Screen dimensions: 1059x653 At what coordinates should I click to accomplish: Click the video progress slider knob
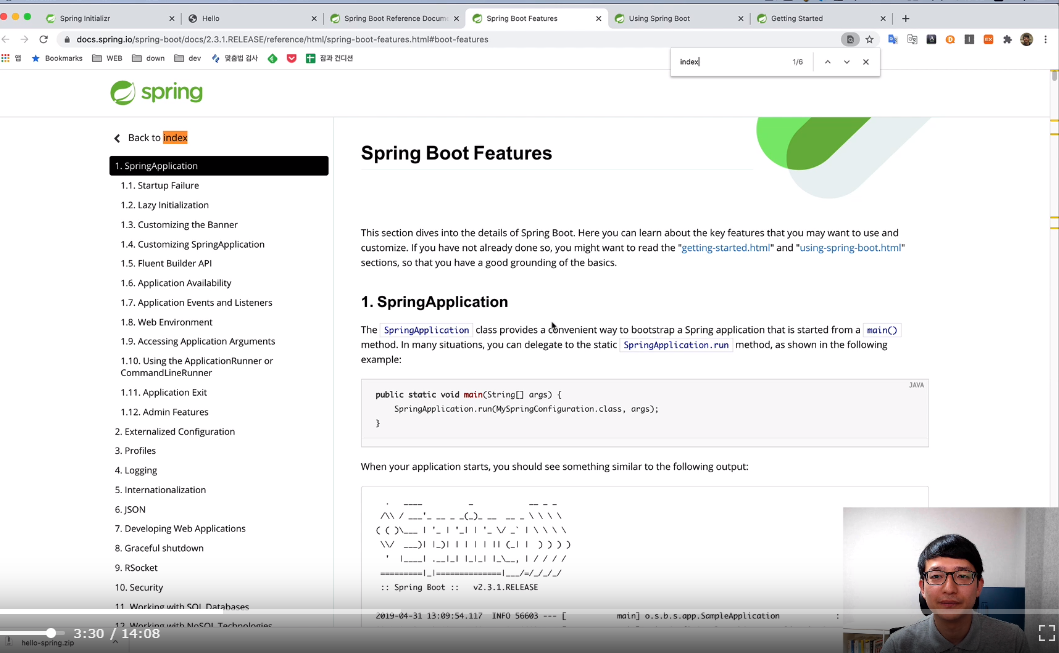(51, 633)
